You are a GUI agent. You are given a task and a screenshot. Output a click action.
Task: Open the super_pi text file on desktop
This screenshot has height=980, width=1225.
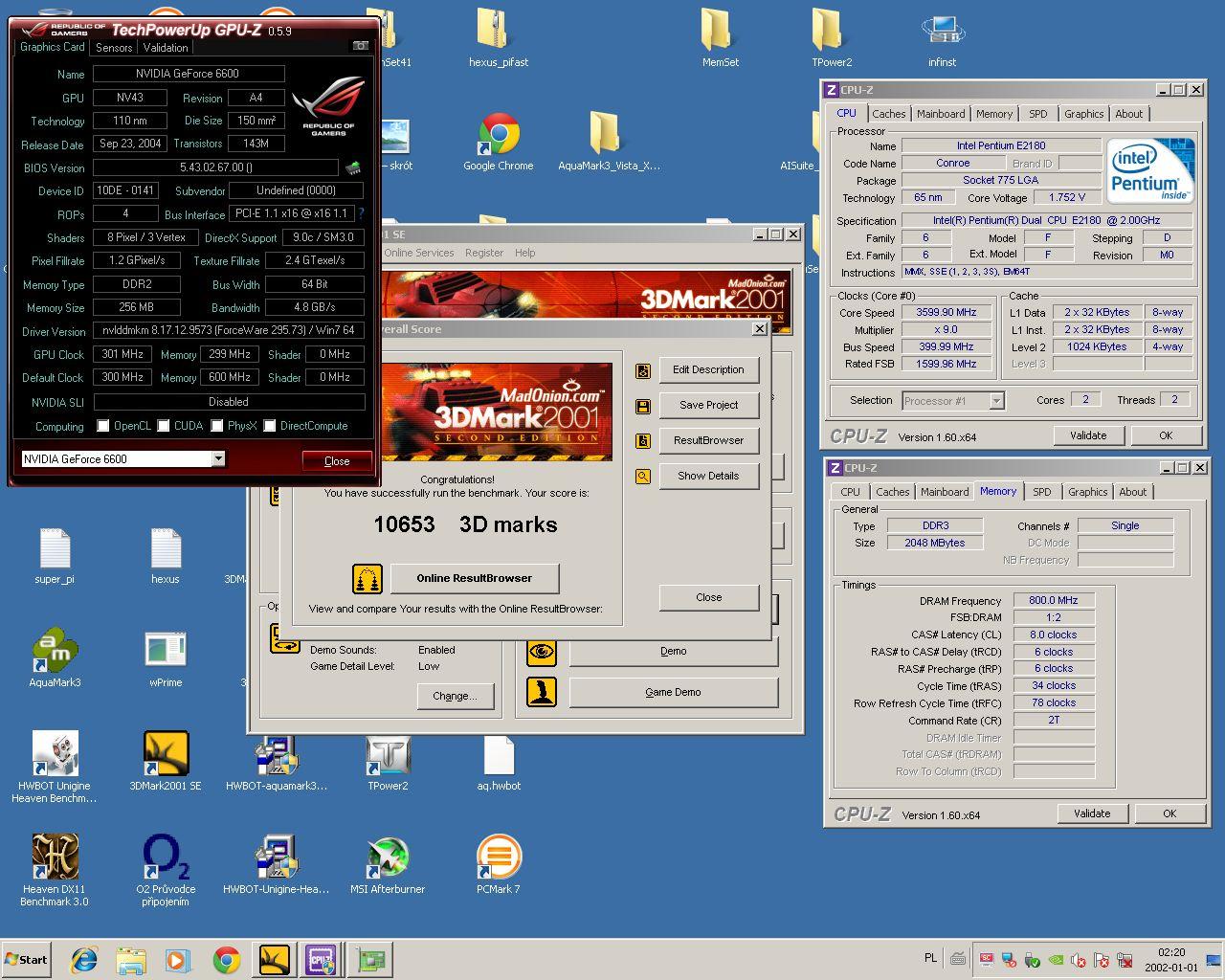tap(55, 555)
